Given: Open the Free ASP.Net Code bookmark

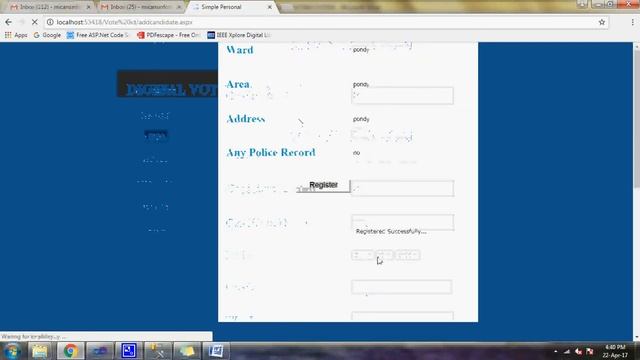Looking at the screenshot, I should pos(98,36).
